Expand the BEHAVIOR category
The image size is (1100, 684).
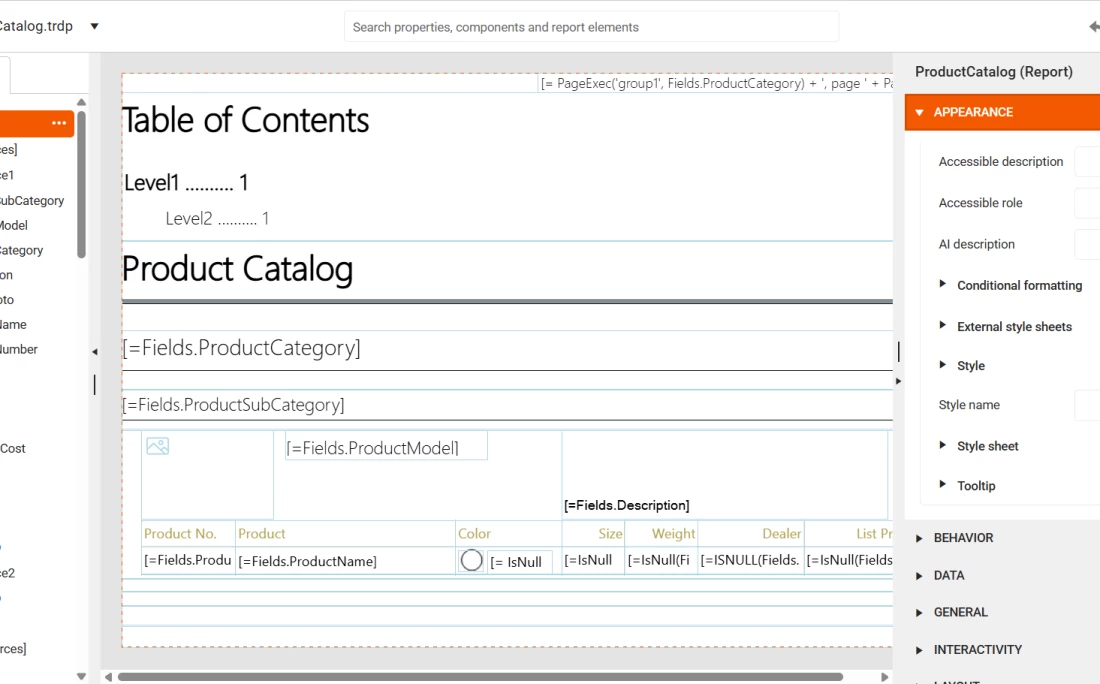(919, 538)
